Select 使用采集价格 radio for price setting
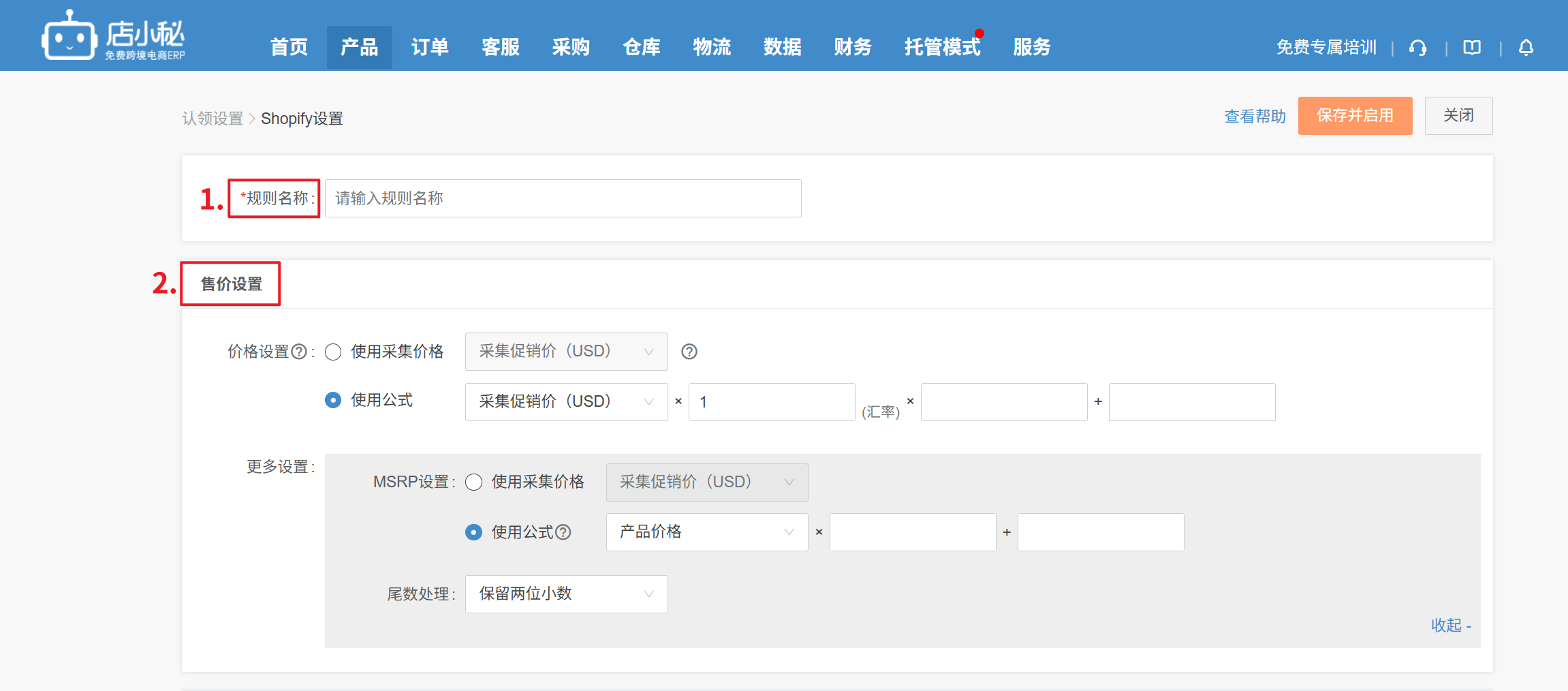The height and width of the screenshot is (691, 1568). (333, 352)
